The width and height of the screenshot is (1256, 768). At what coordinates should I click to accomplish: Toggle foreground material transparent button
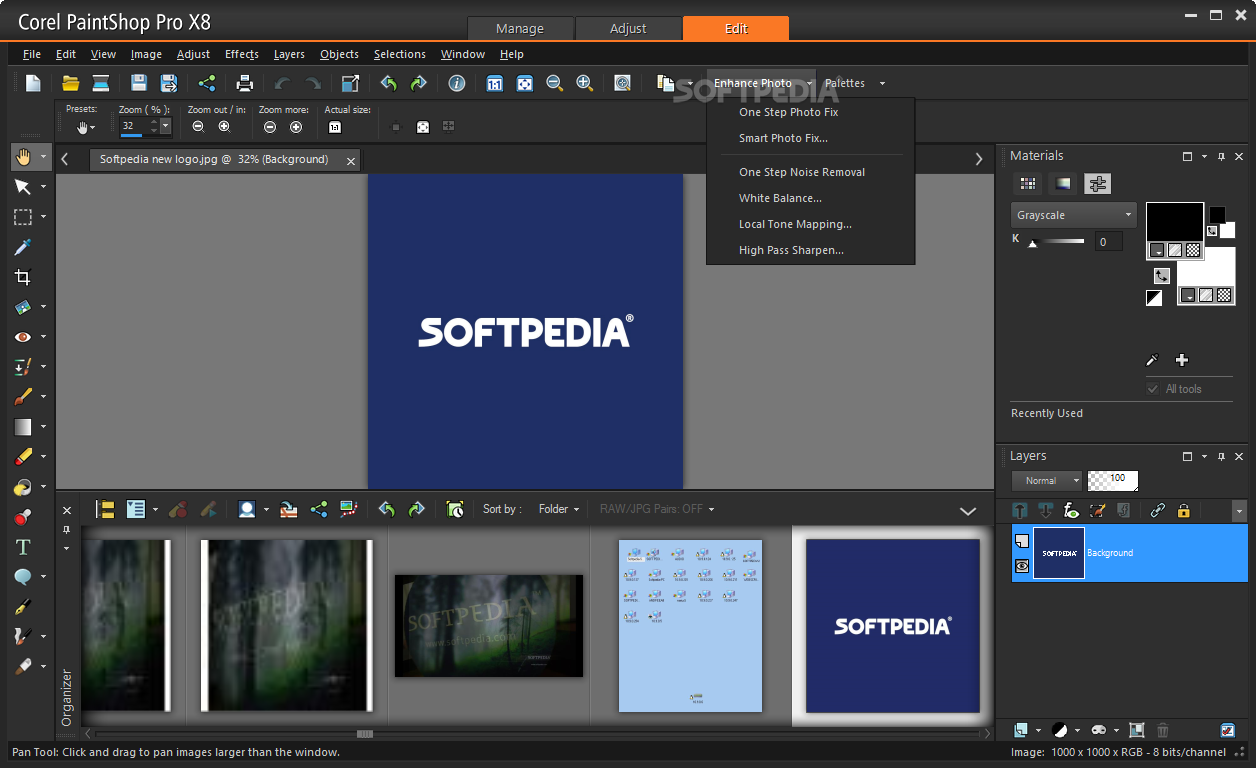tap(1192, 250)
